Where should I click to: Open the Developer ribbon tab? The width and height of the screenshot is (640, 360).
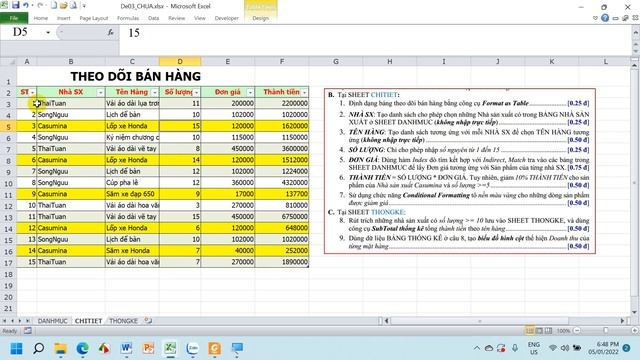click(x=227, y=18)
